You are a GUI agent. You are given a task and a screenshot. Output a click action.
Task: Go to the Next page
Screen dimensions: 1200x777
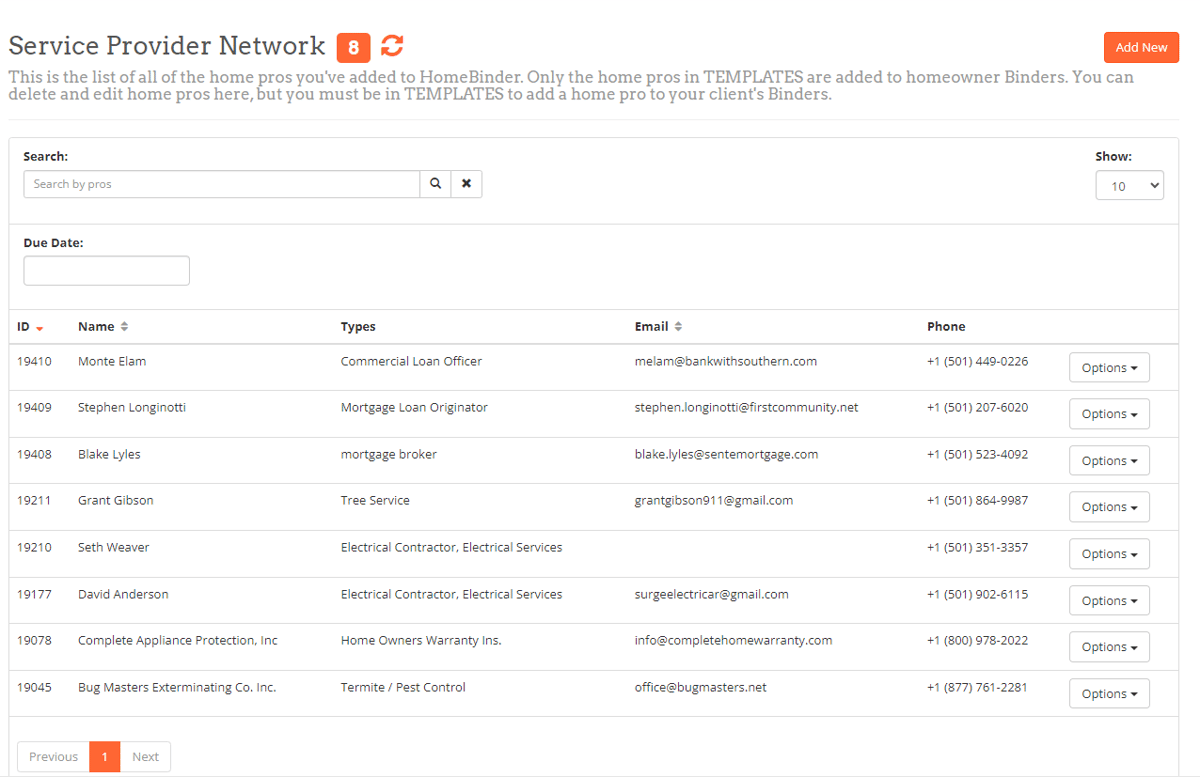point(145,757)
